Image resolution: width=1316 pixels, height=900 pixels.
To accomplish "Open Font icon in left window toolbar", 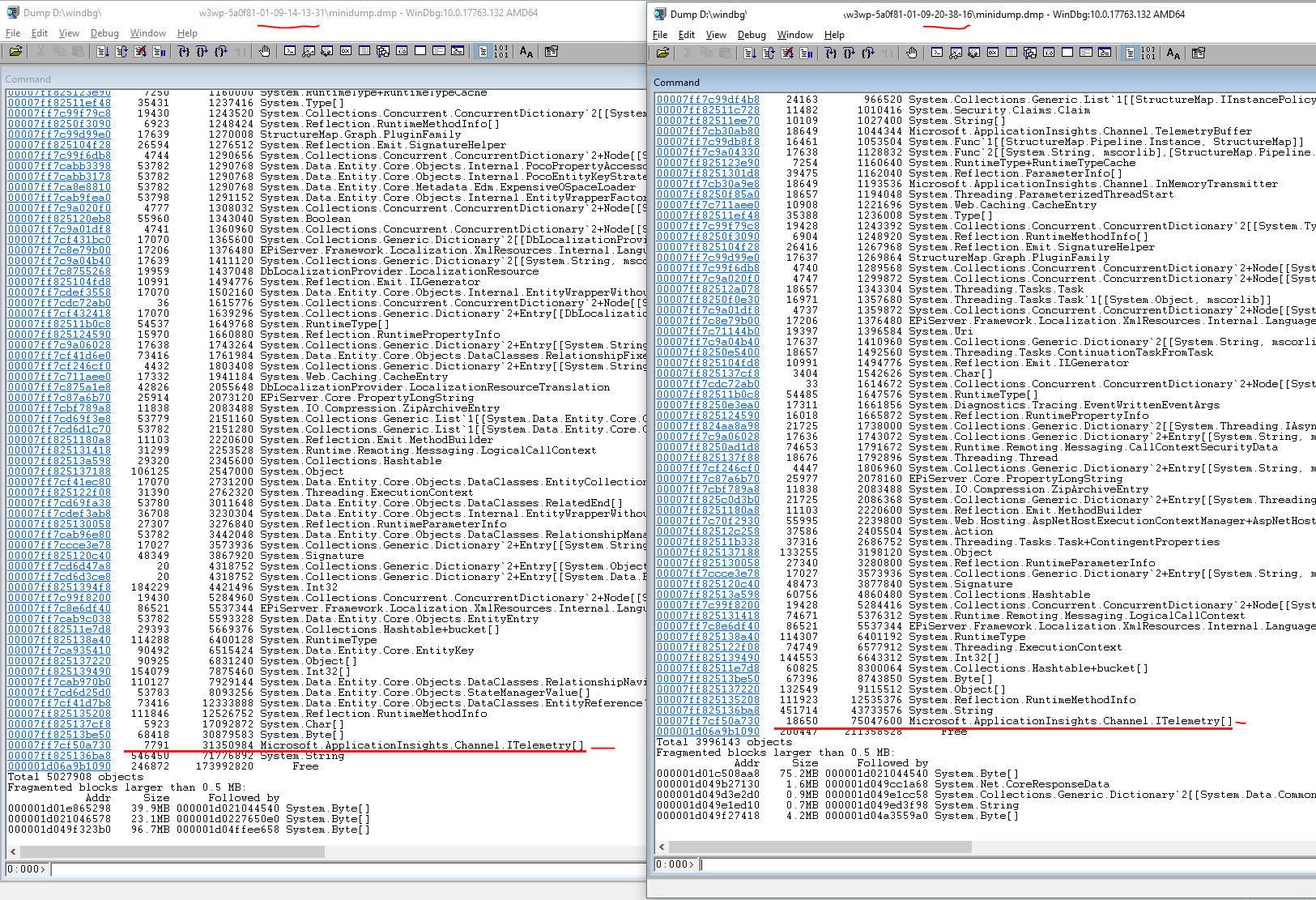I will (526, 51).
